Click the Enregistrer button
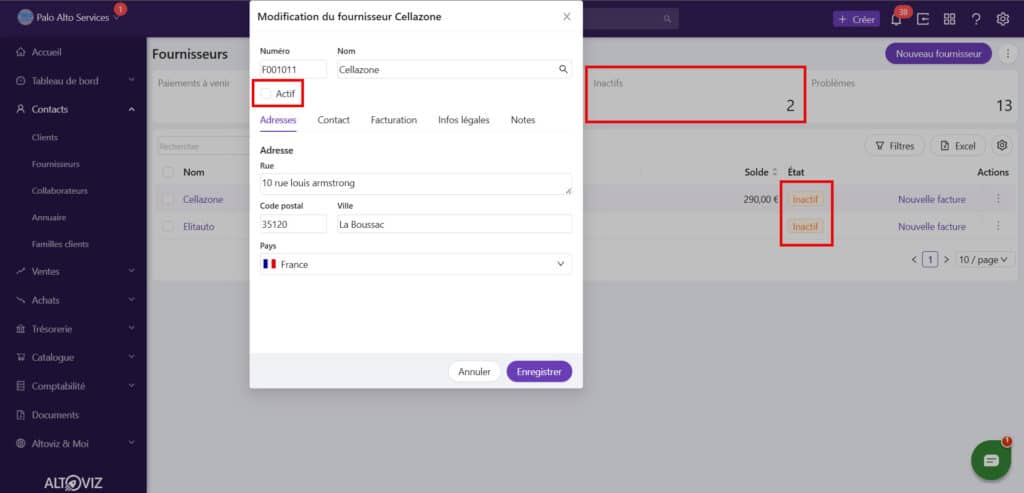This screenshot has height=493, width=1024. (539, 371)
